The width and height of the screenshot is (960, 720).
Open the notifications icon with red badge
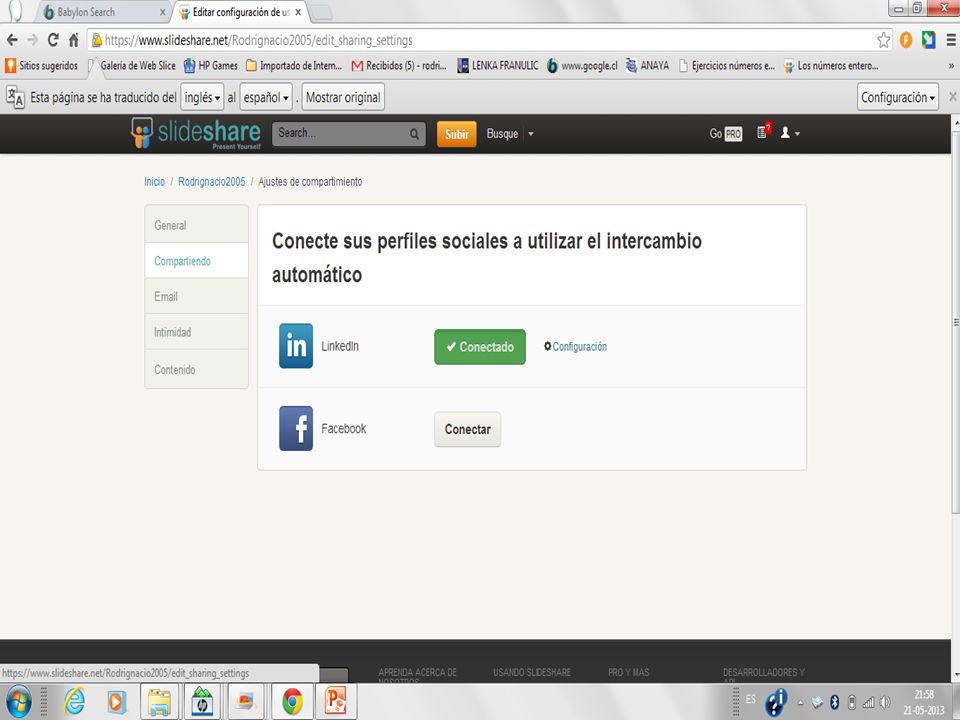[763, 132]
